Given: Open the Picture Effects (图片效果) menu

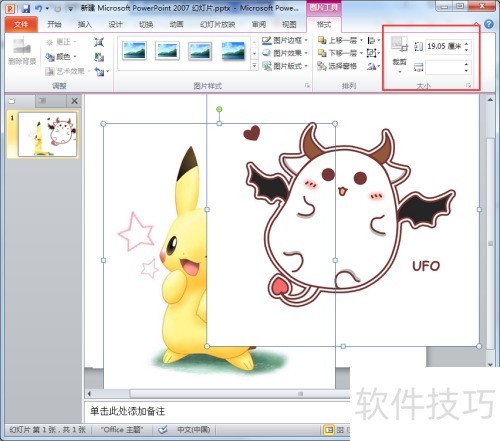Looking at the screenshot, I should (285, 53).
